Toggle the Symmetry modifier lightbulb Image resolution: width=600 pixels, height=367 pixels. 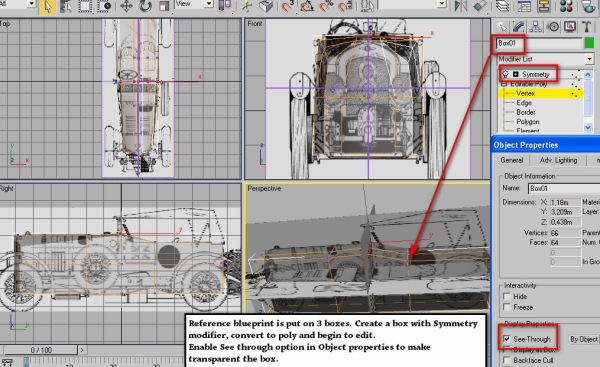point(505,74)
